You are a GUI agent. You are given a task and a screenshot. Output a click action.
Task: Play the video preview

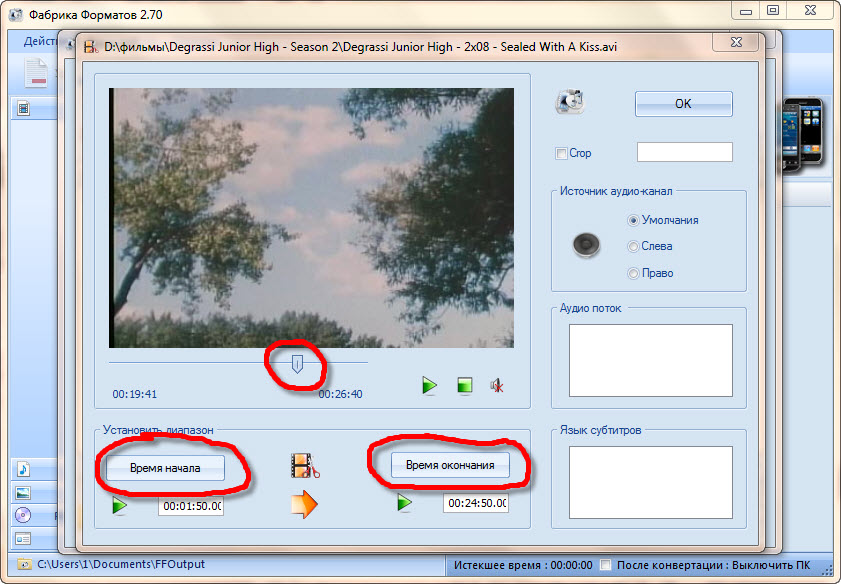click(x=429, y=385)
